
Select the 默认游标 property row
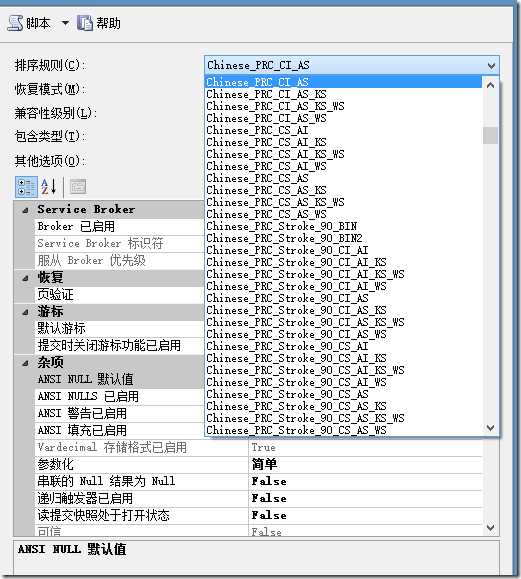pos(120,329)
